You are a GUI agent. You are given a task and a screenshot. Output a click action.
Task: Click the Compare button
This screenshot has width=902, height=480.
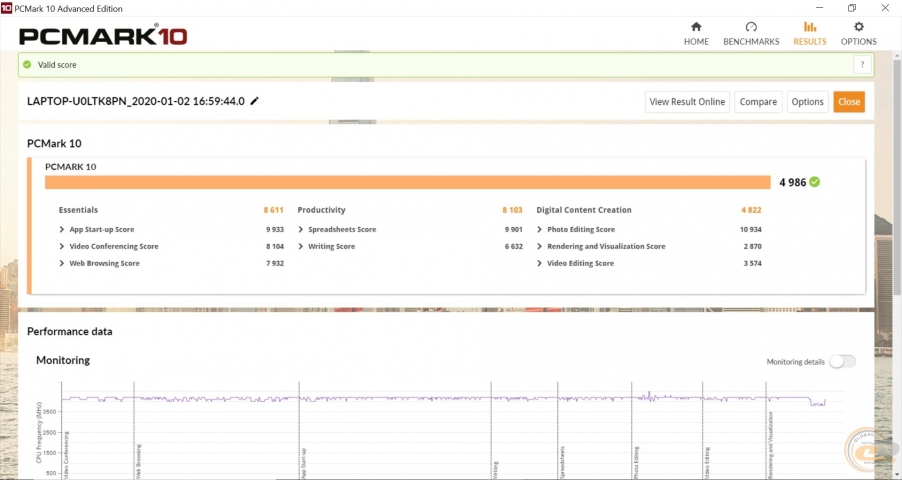758,102
